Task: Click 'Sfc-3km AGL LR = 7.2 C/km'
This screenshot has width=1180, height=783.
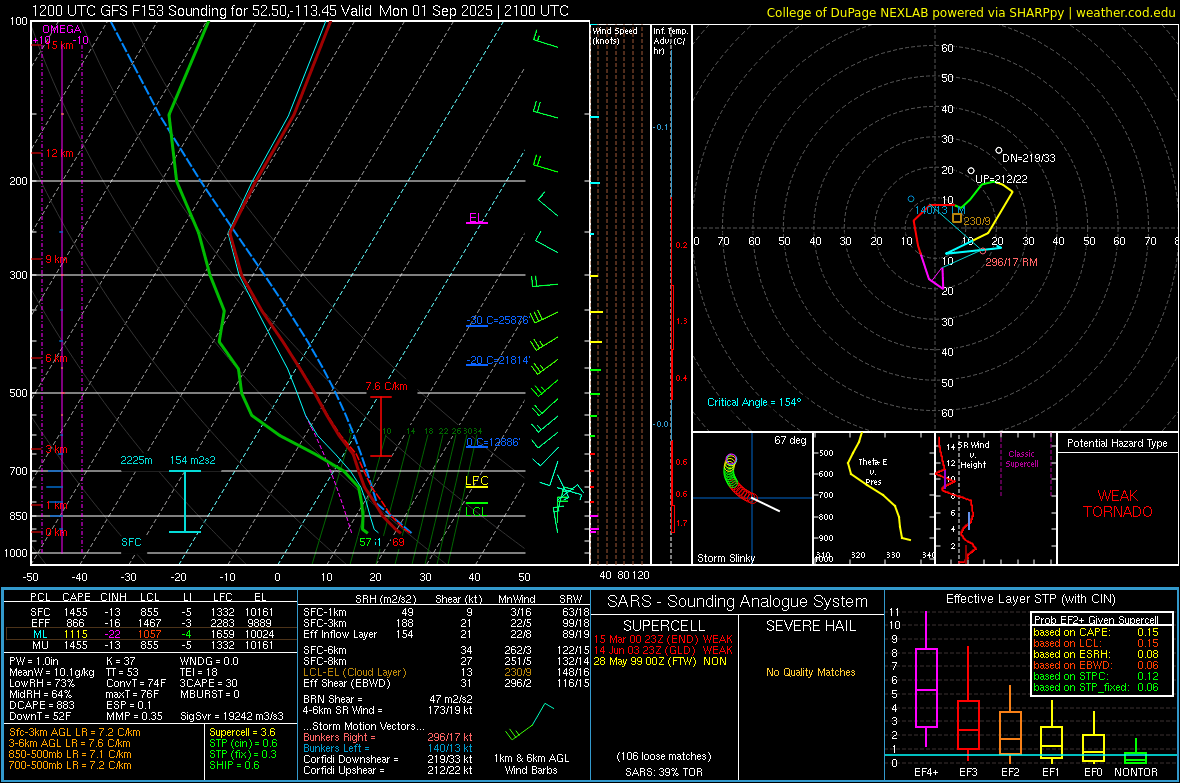Action: [75, 732]
